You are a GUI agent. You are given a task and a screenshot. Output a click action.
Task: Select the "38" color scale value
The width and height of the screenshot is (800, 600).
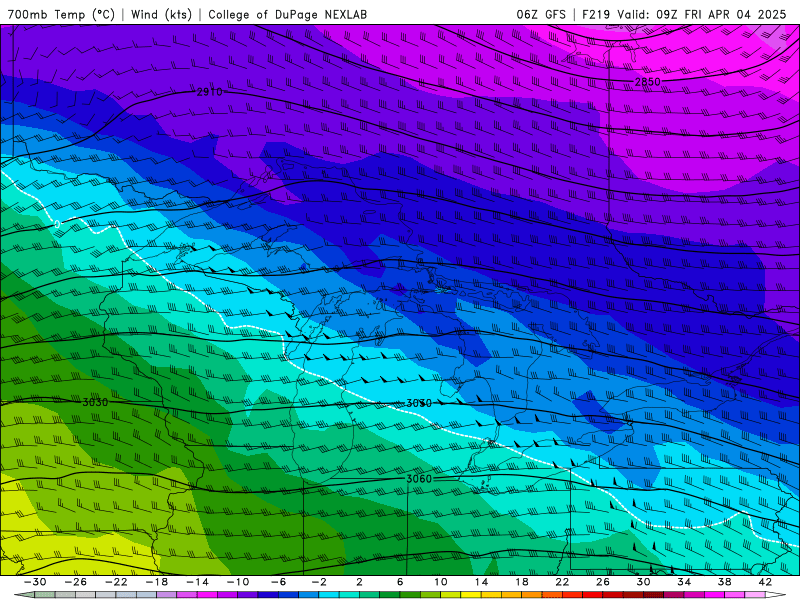[x=724, y=582]
